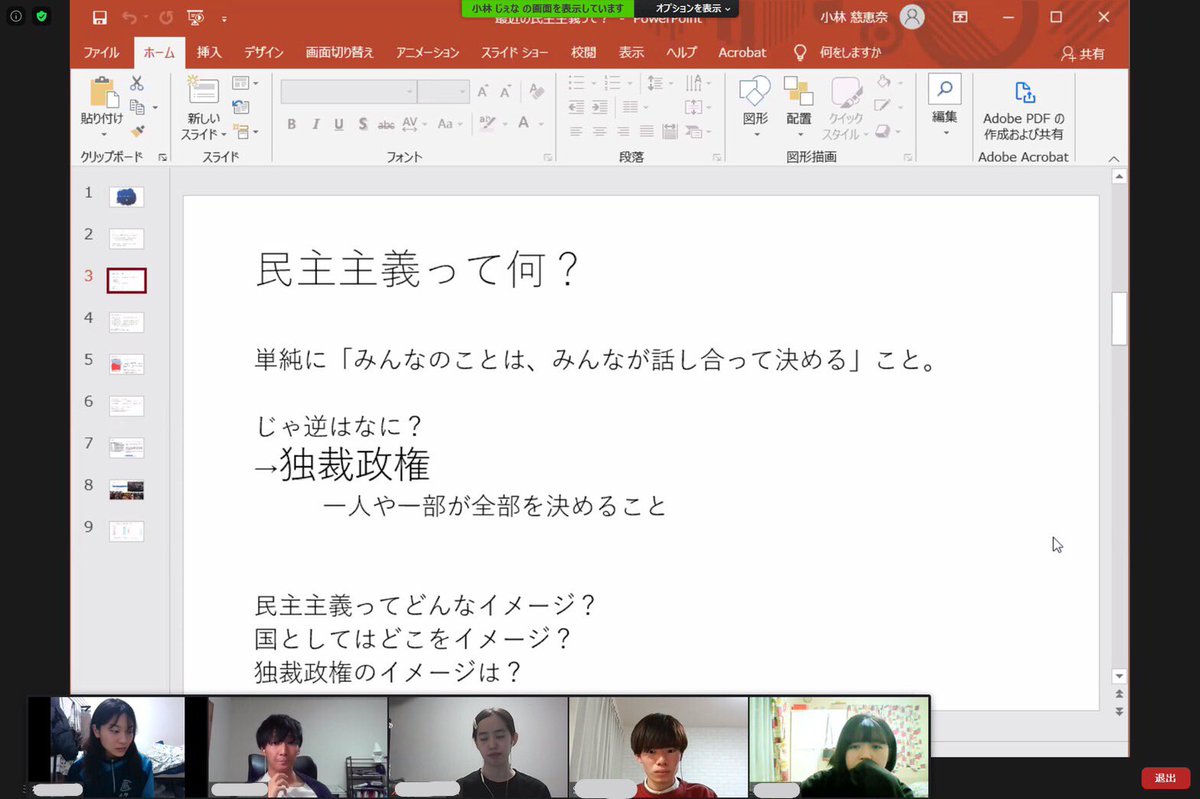
Task: Open the Shape Fill color bucket
Action: click(886, 83)
